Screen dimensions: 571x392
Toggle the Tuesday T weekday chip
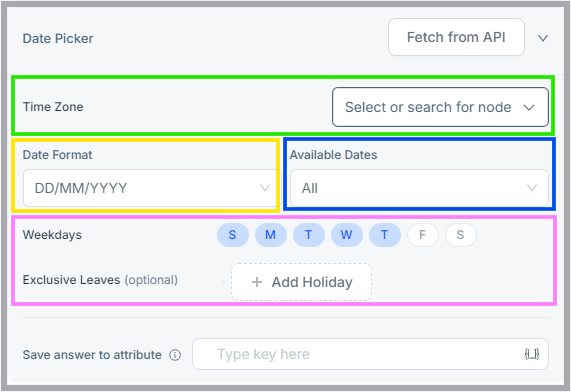tap(308, 235)
